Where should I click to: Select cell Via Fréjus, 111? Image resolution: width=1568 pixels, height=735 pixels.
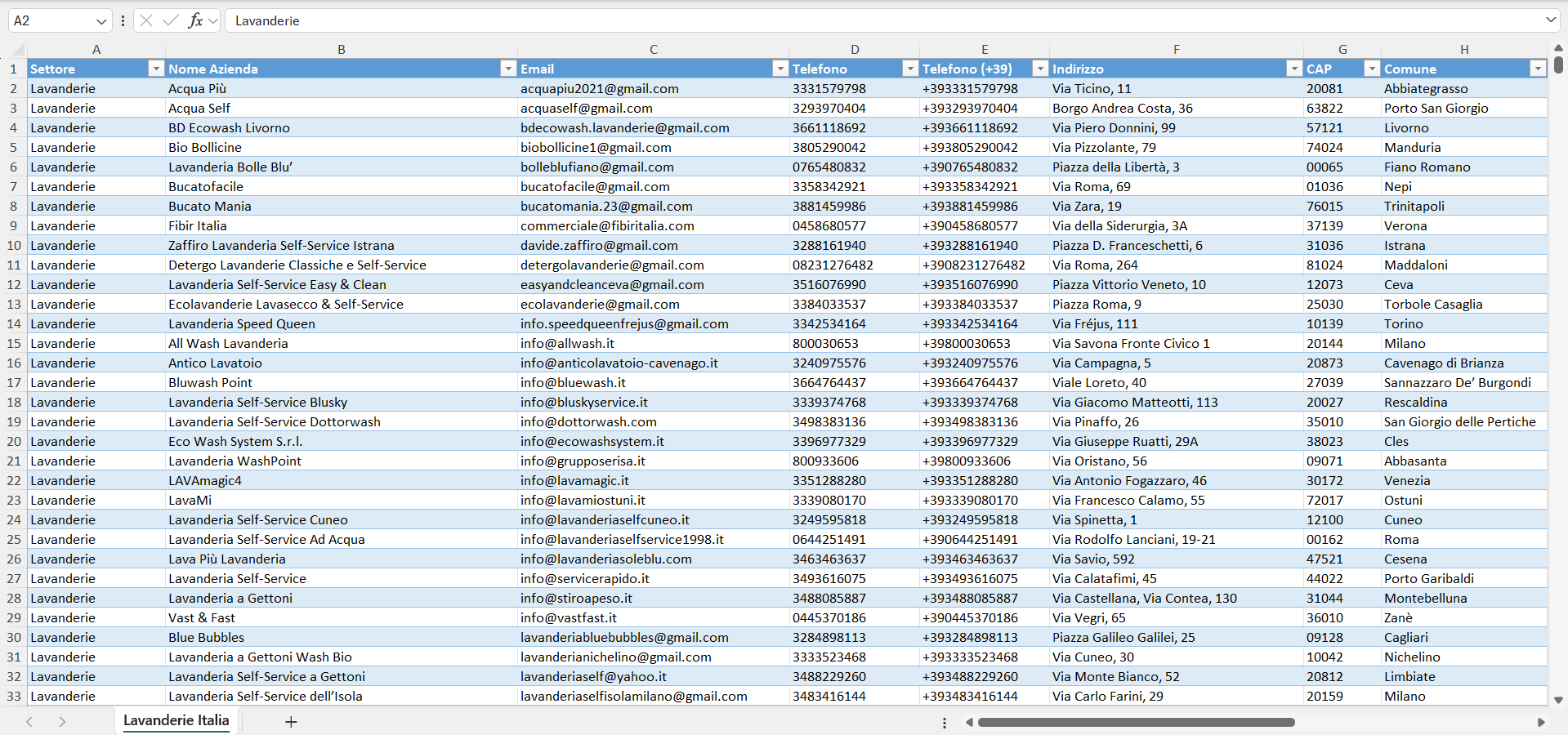(x=1177, y=323)
